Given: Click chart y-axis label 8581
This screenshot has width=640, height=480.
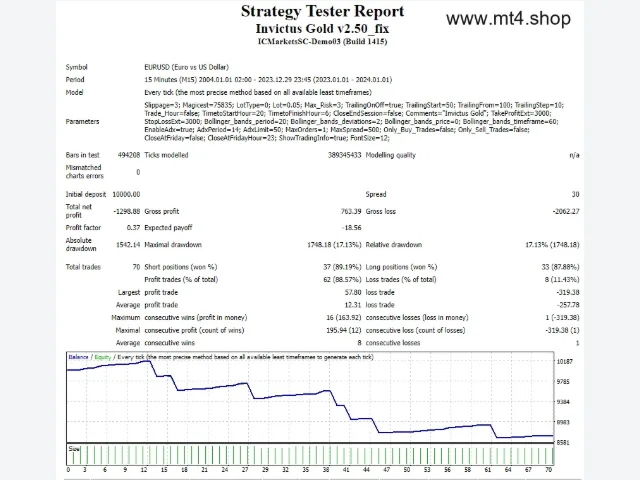Looking at the screenshot, I should (x=564, y=442).
